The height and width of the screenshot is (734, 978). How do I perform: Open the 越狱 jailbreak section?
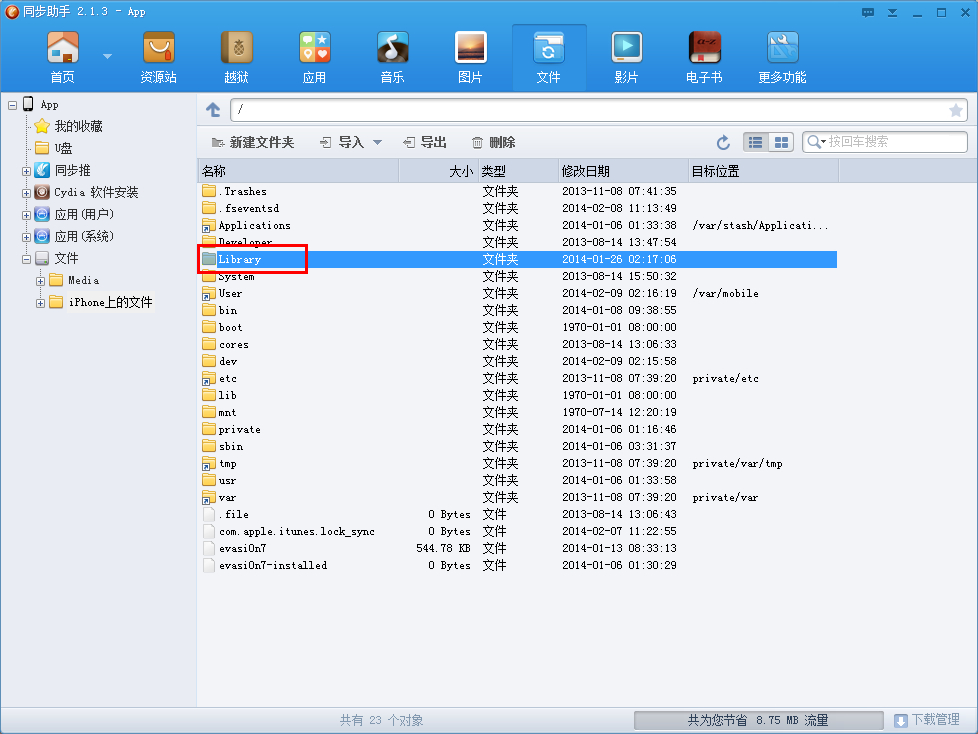[x=236, y=57]
